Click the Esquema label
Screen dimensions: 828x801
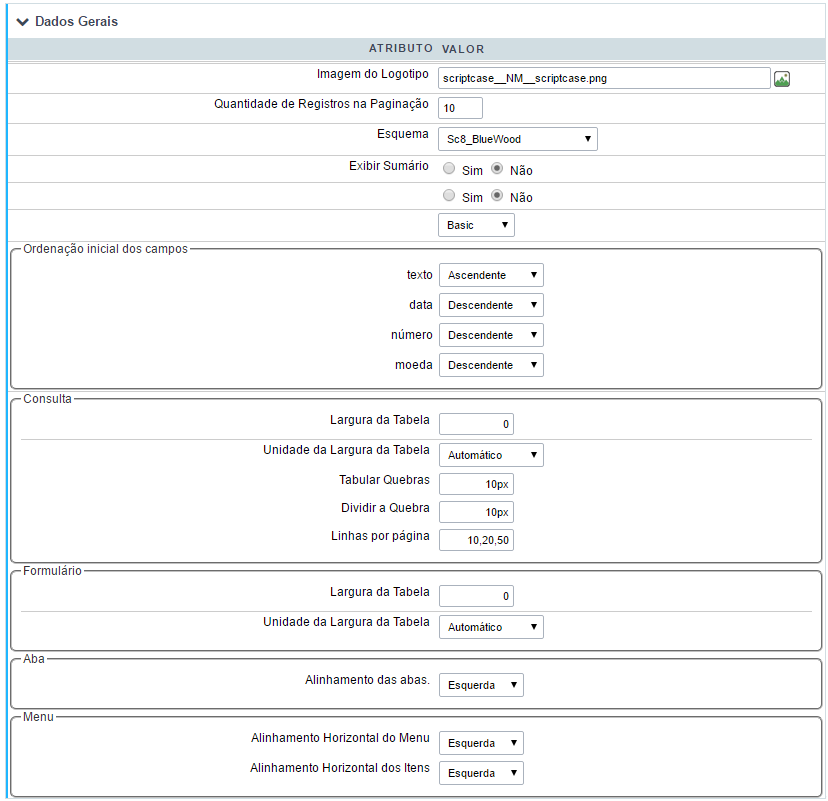pos(402,134)
